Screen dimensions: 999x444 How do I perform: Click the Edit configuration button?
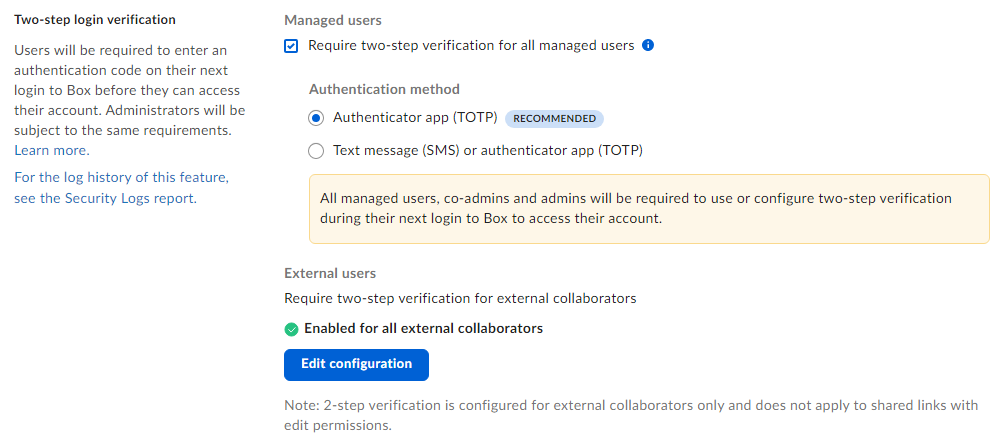click(x=356, y=364)
